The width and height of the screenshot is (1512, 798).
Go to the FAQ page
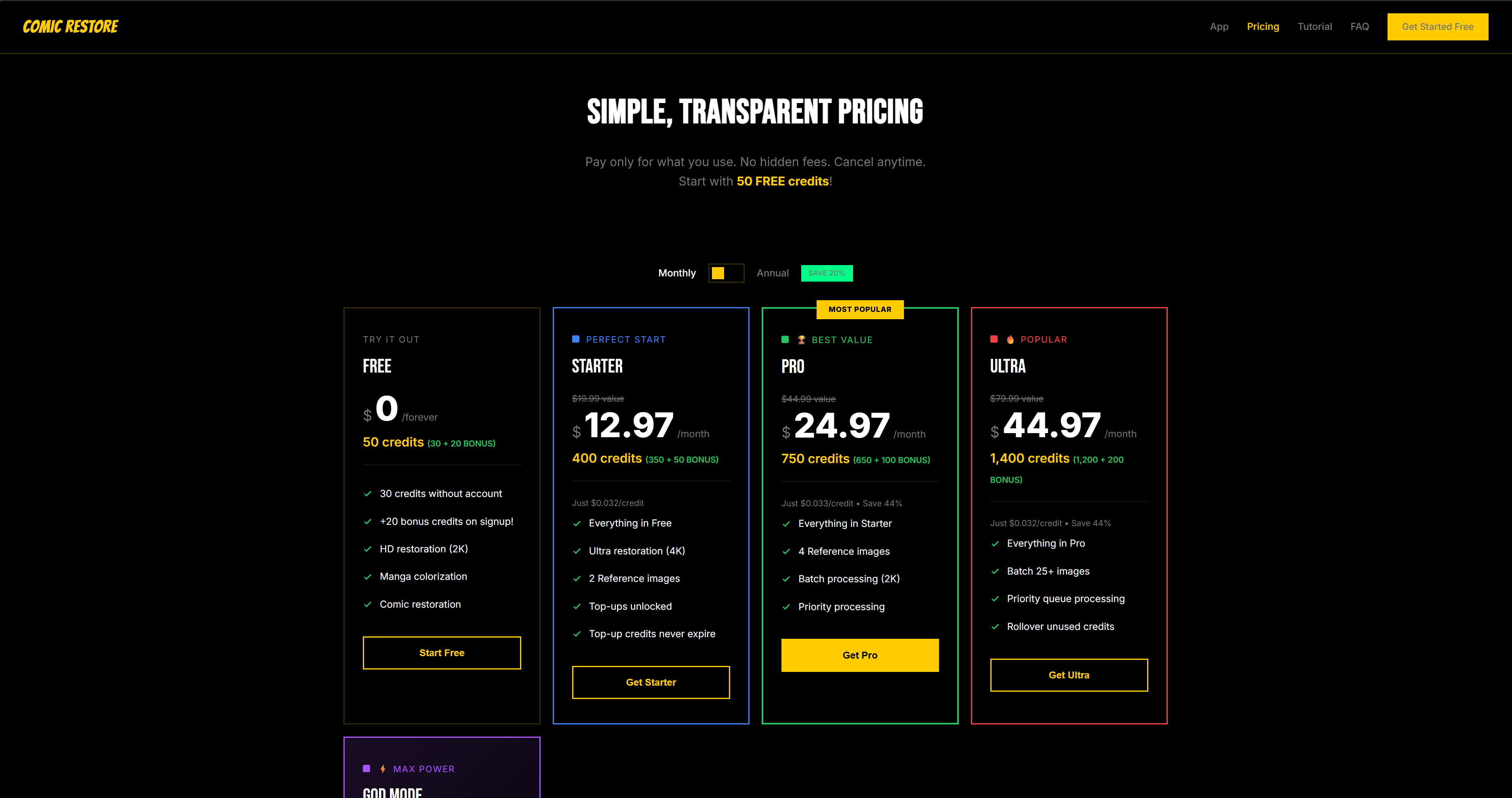tap(1359, 26)
